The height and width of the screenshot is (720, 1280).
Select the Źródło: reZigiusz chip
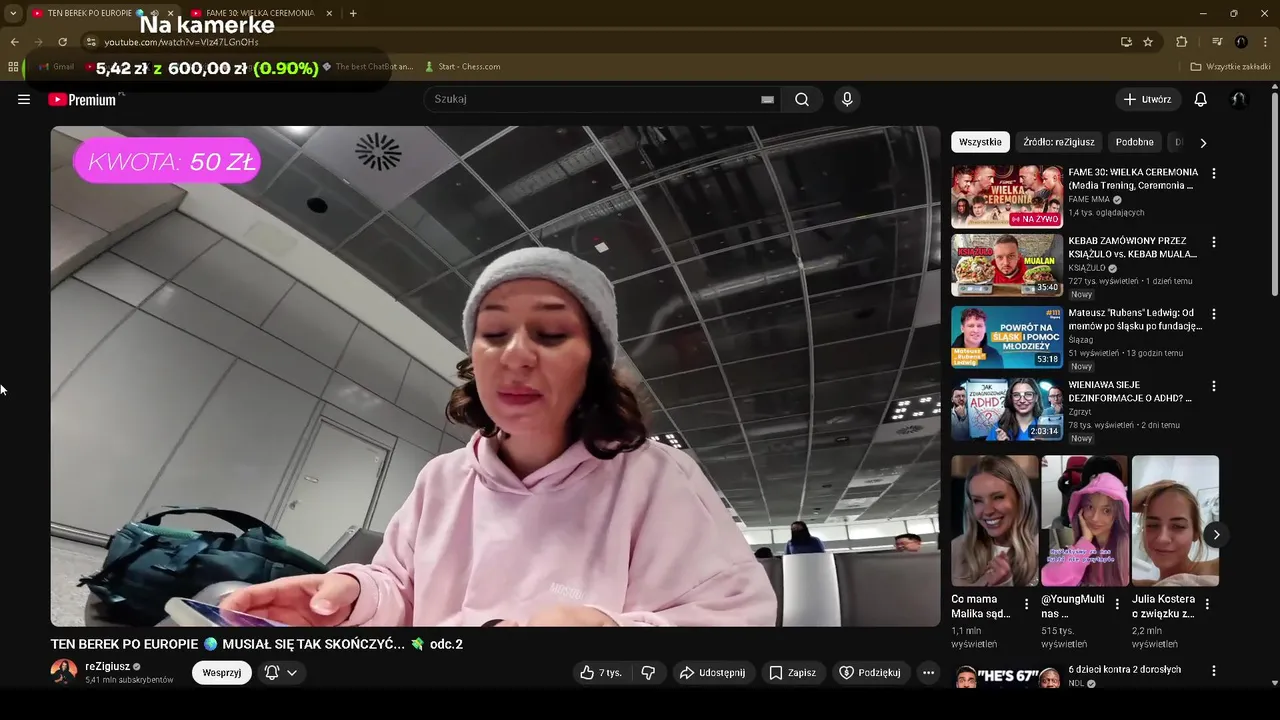[x=1059, y=142]
